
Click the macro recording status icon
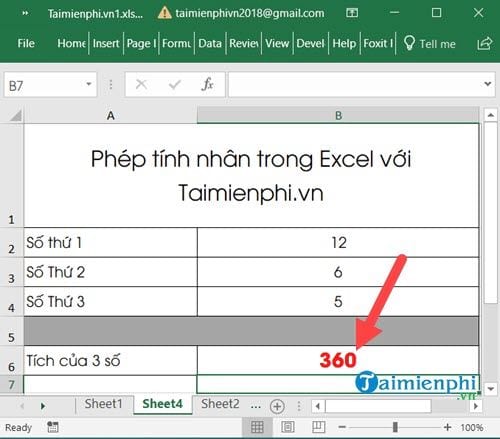[53, 427]
